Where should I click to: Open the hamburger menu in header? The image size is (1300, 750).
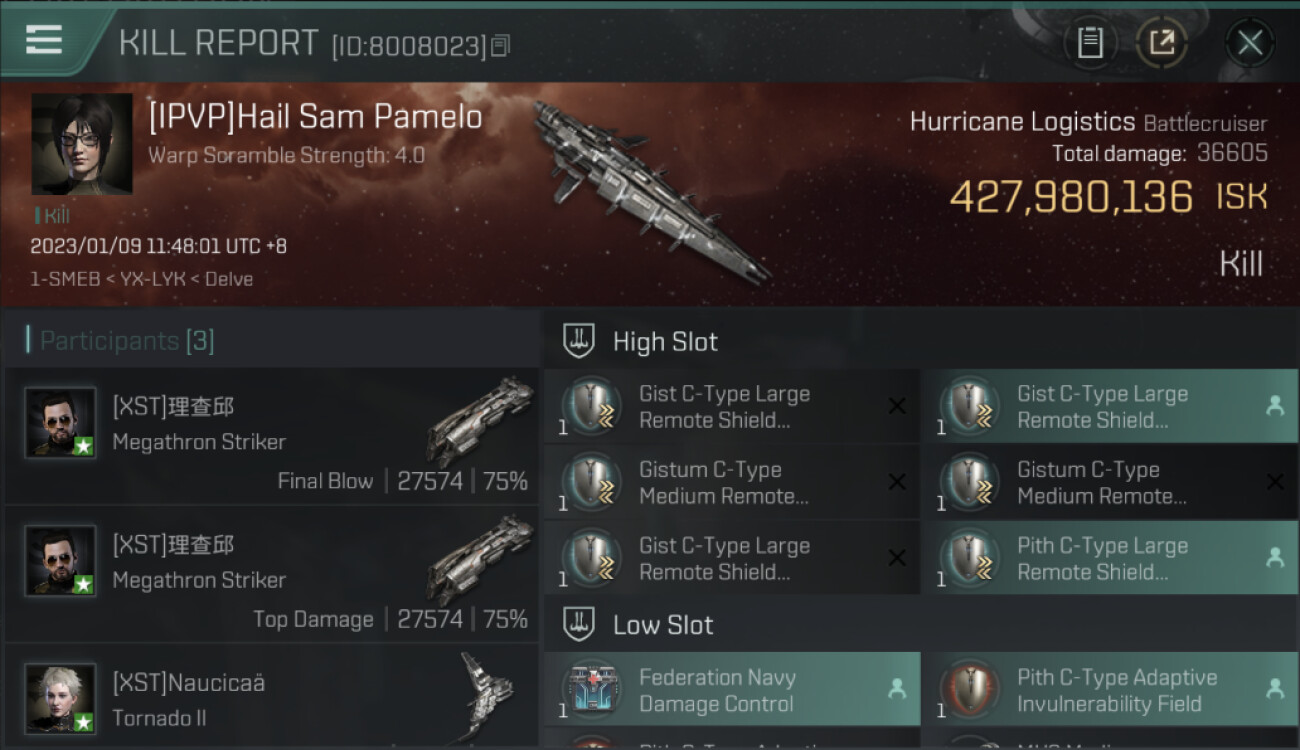coord(45,41)
